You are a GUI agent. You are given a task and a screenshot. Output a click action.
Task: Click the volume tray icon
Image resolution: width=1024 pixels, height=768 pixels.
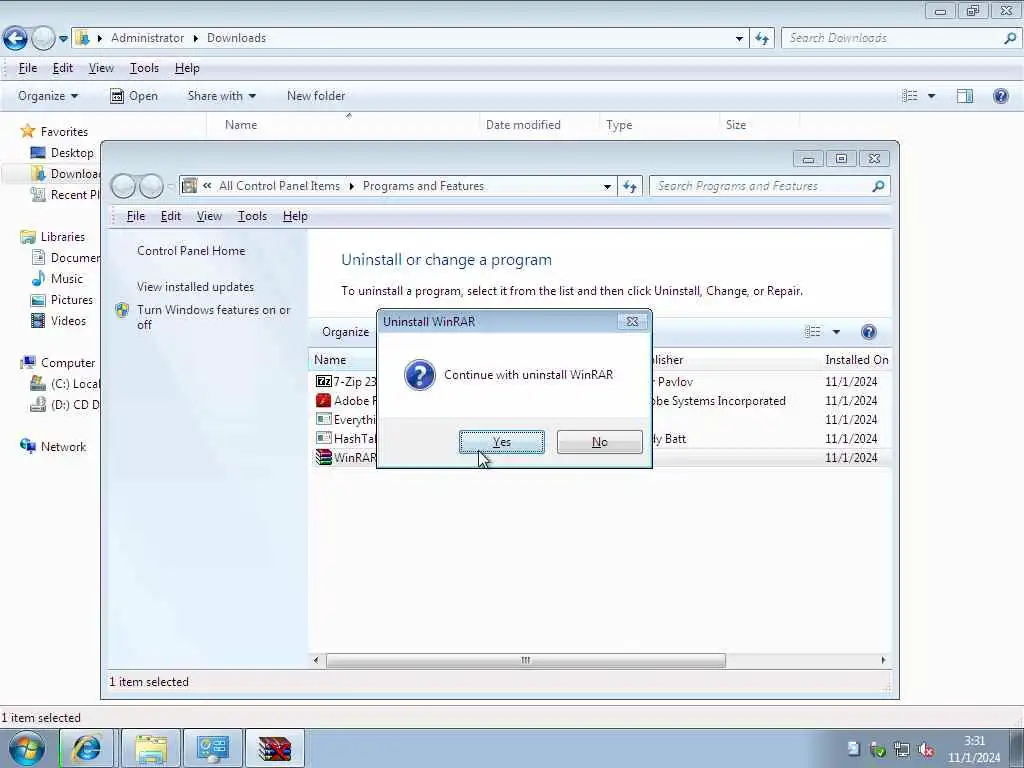[x=927, y=750]
